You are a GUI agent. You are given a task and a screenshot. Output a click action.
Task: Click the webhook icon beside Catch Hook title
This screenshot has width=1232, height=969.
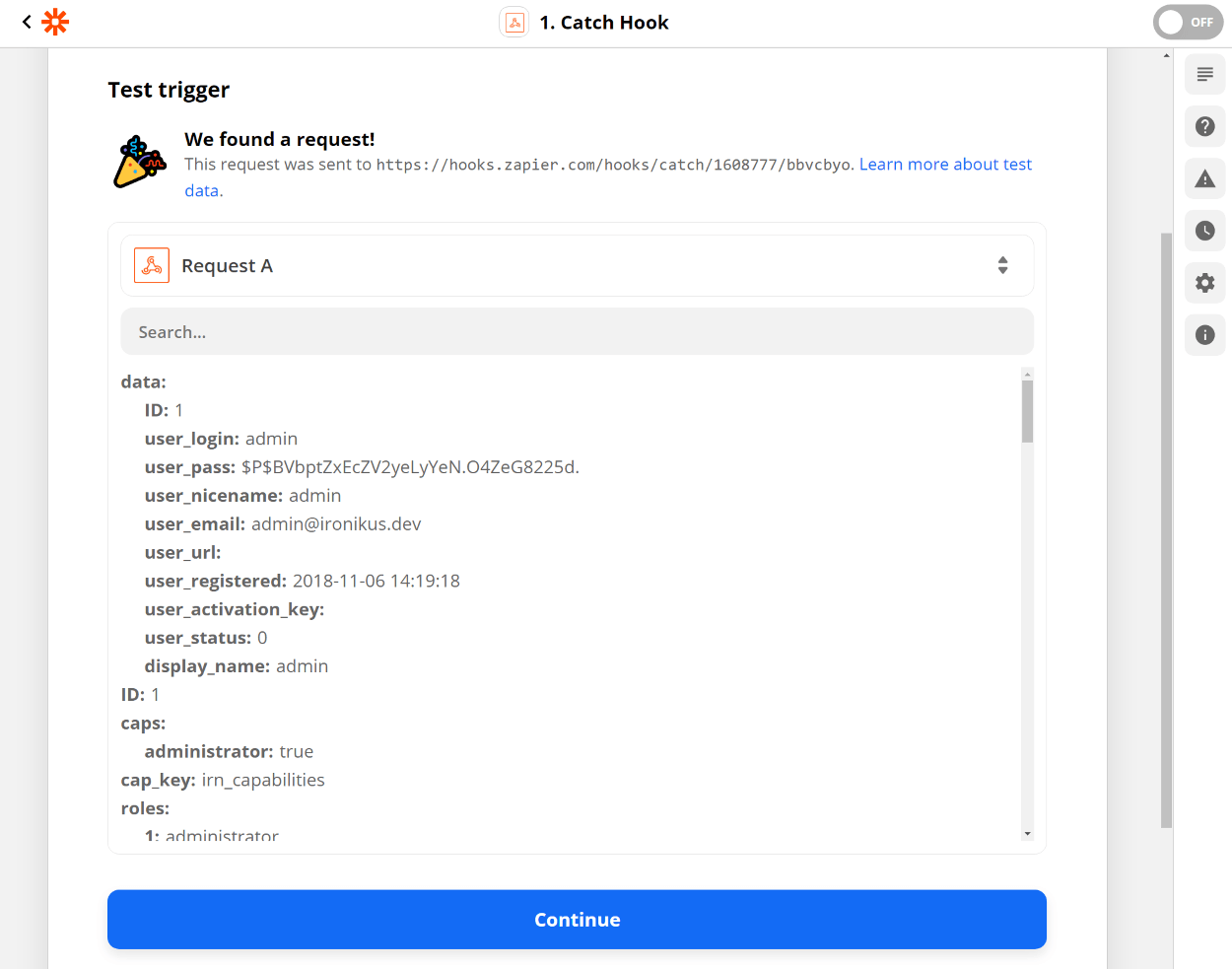coord(514,22)
